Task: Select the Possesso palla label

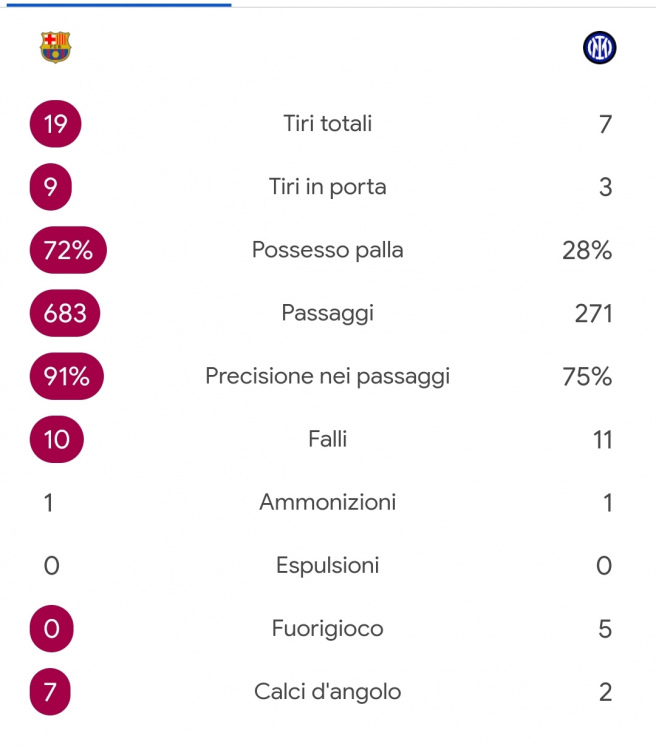Action: (328, 250)
